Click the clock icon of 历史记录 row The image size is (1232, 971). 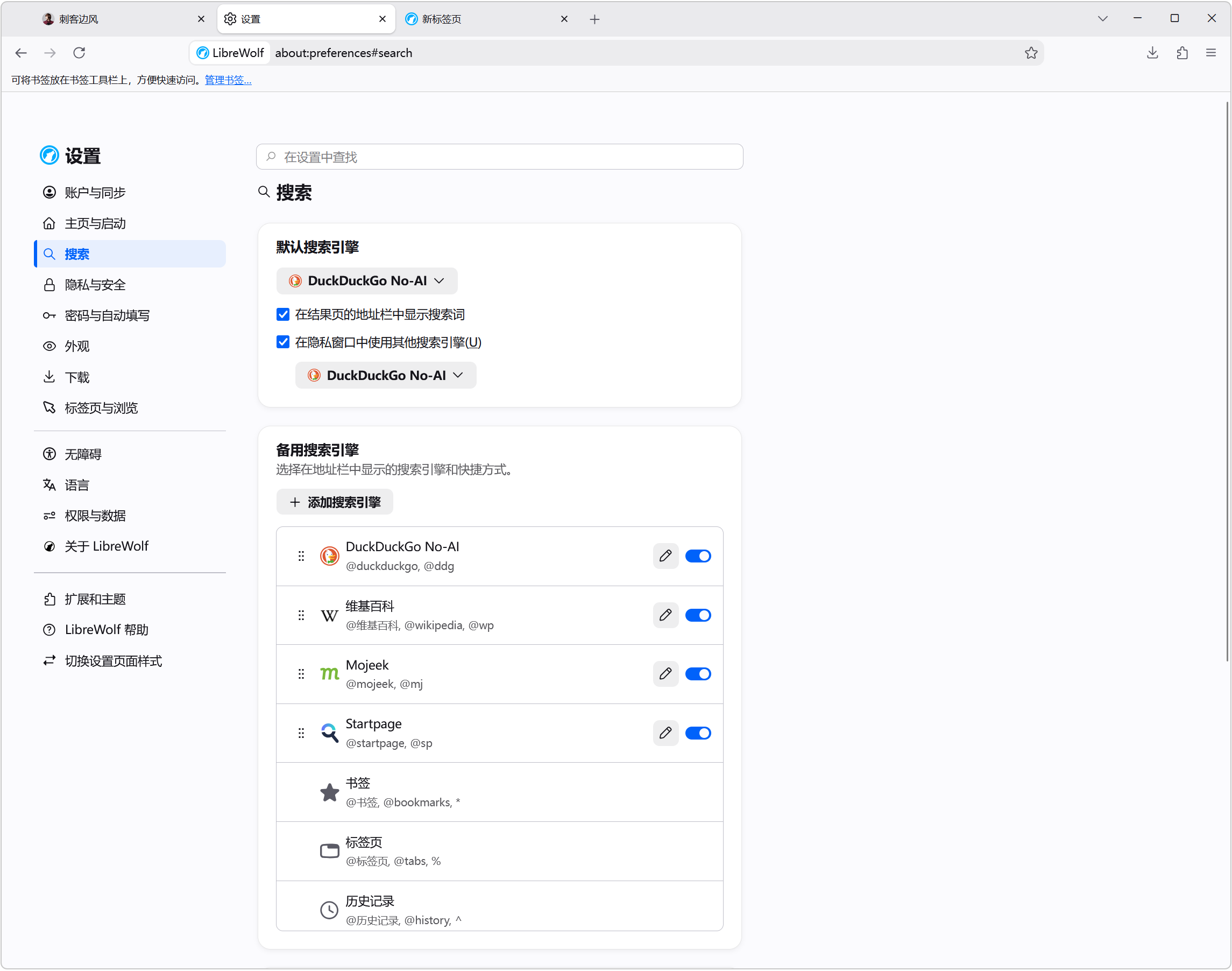coord(330,910)
